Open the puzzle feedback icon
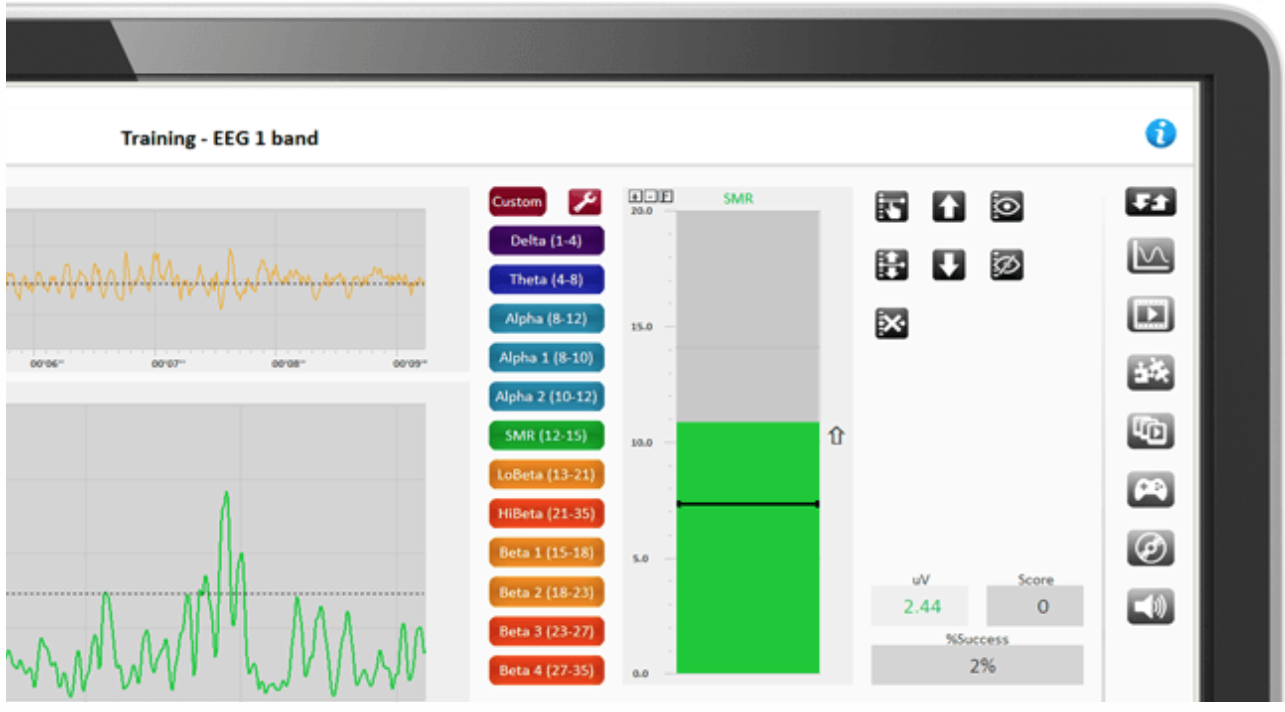Image resolution: width=1285 pixels, height=712 pixels. click(x=1150, y=373)
